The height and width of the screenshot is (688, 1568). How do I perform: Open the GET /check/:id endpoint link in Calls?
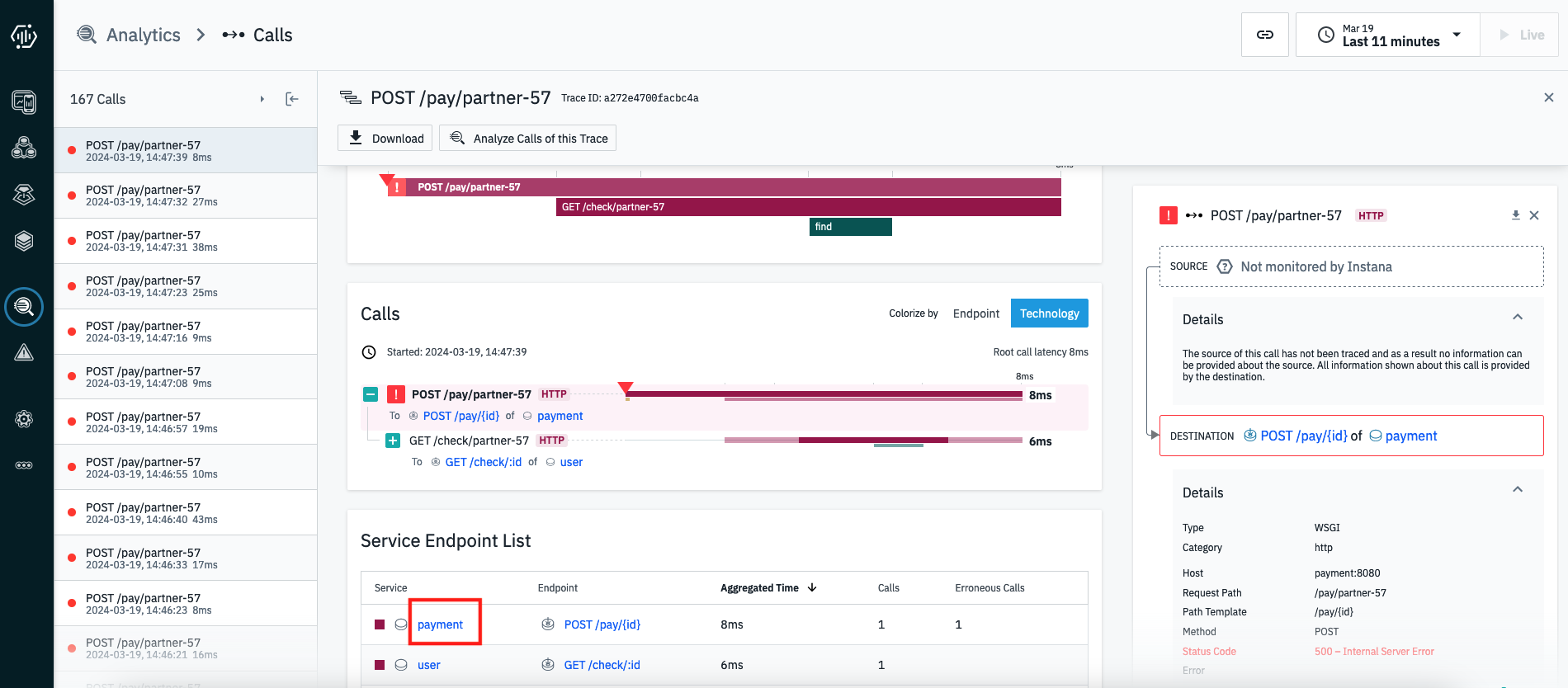tap(484, 462)
